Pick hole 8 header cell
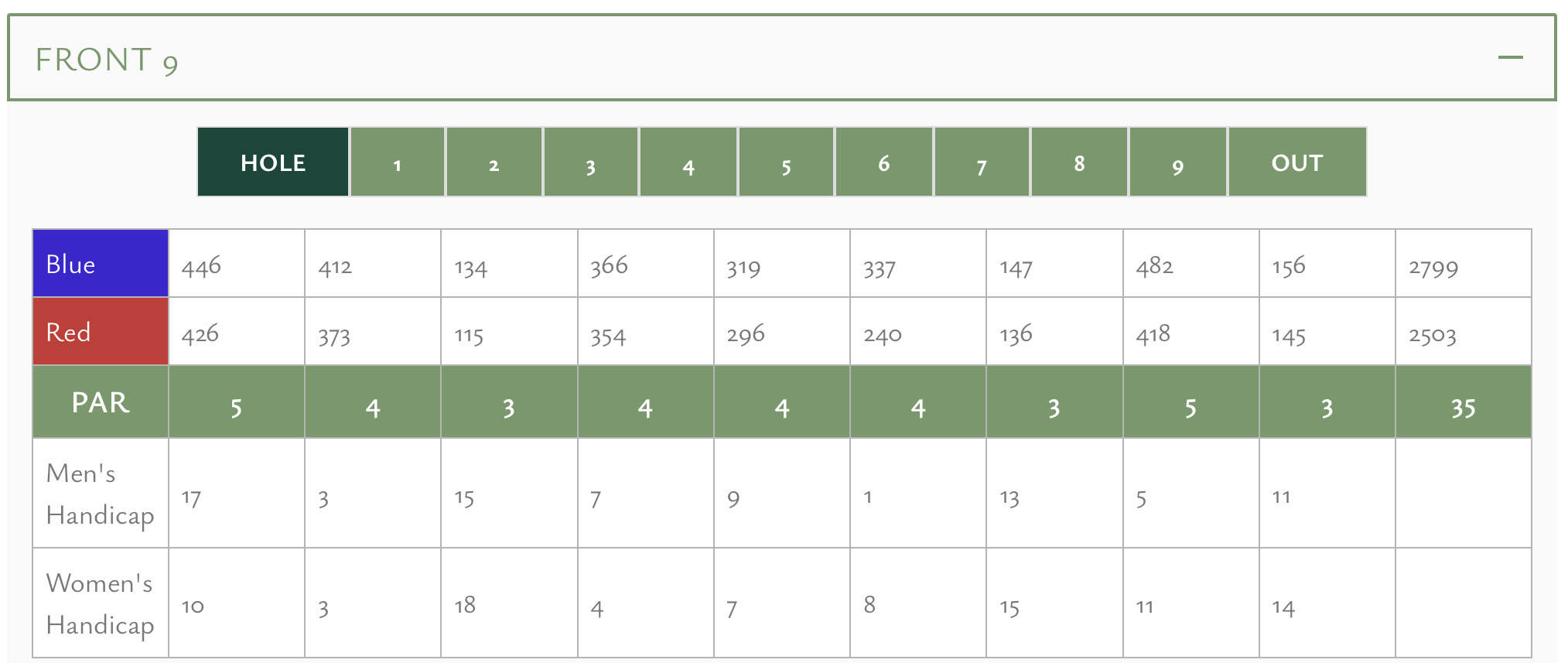1568x663 pixels. (x=1079, y=162)
